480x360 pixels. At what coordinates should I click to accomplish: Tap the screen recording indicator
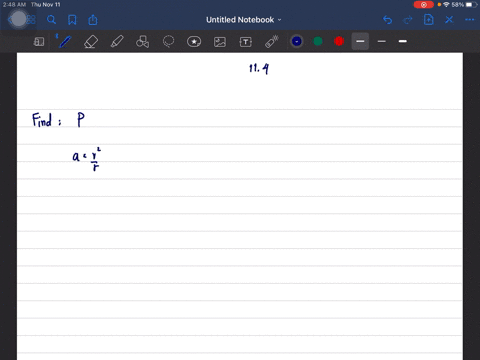(x=424, y=5)
